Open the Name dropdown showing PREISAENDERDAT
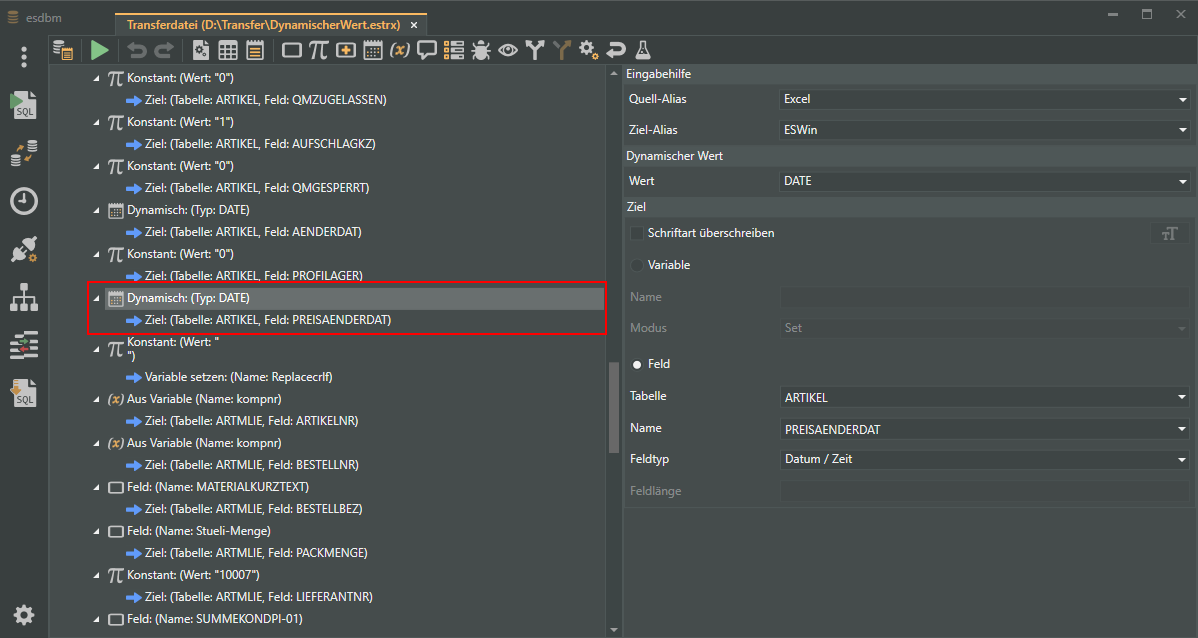 pos(985,429)
